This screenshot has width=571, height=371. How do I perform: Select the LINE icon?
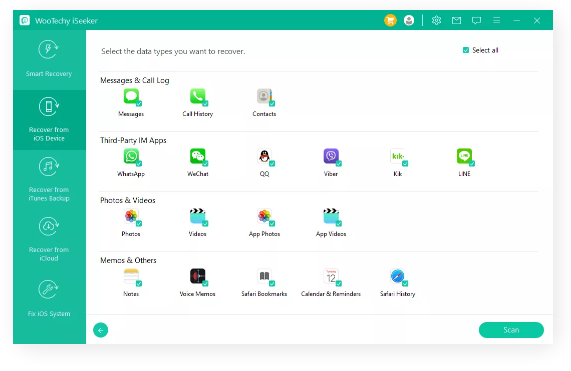(464, 157)
